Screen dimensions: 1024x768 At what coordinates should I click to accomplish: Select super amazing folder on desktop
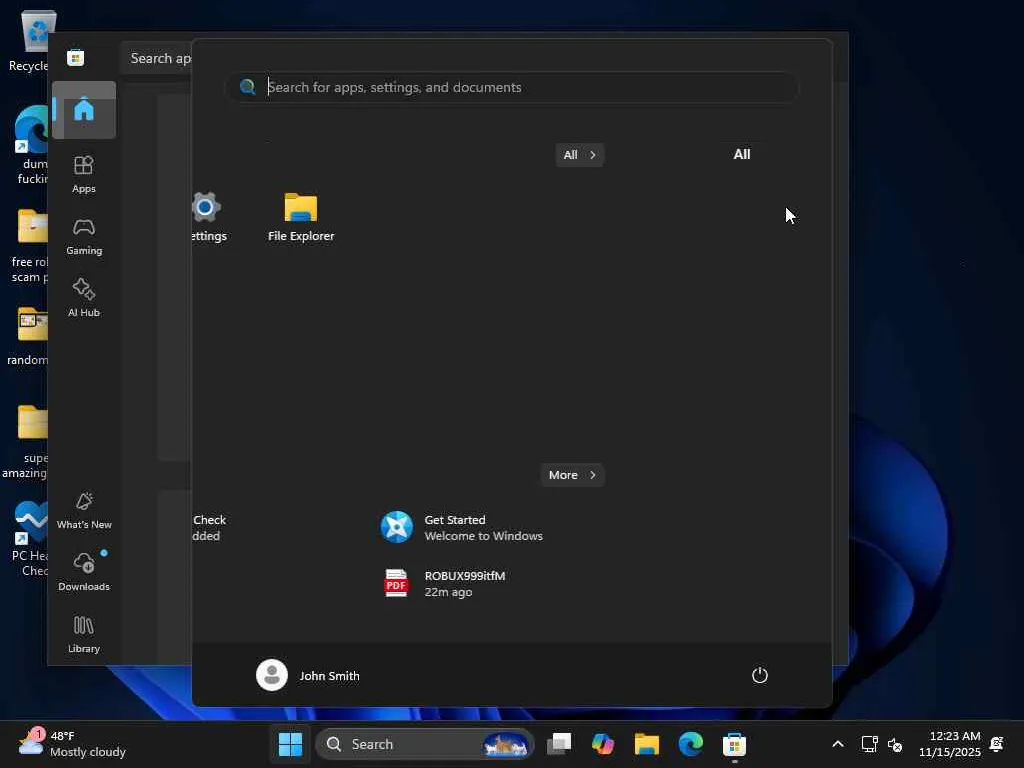tap(26, 442)
